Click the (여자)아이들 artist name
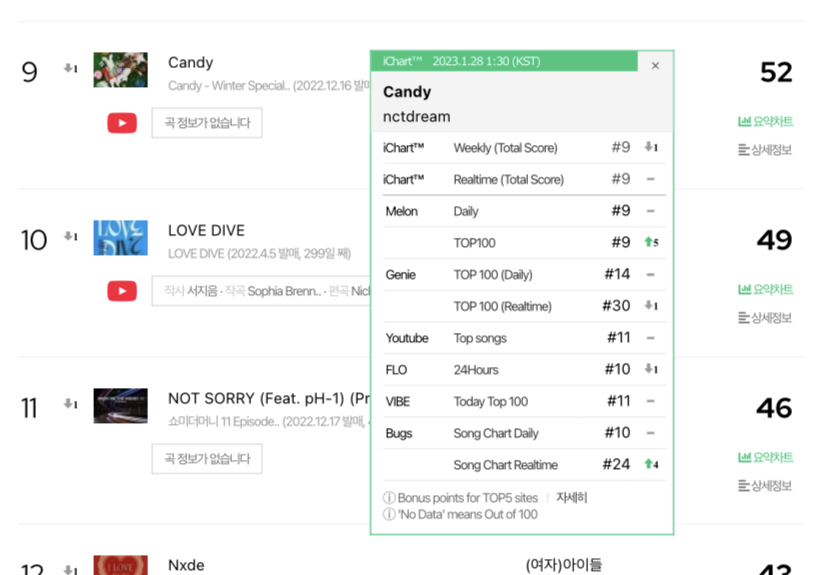Image resolution: width=828 pixels, height=575 pixels. 563,565
